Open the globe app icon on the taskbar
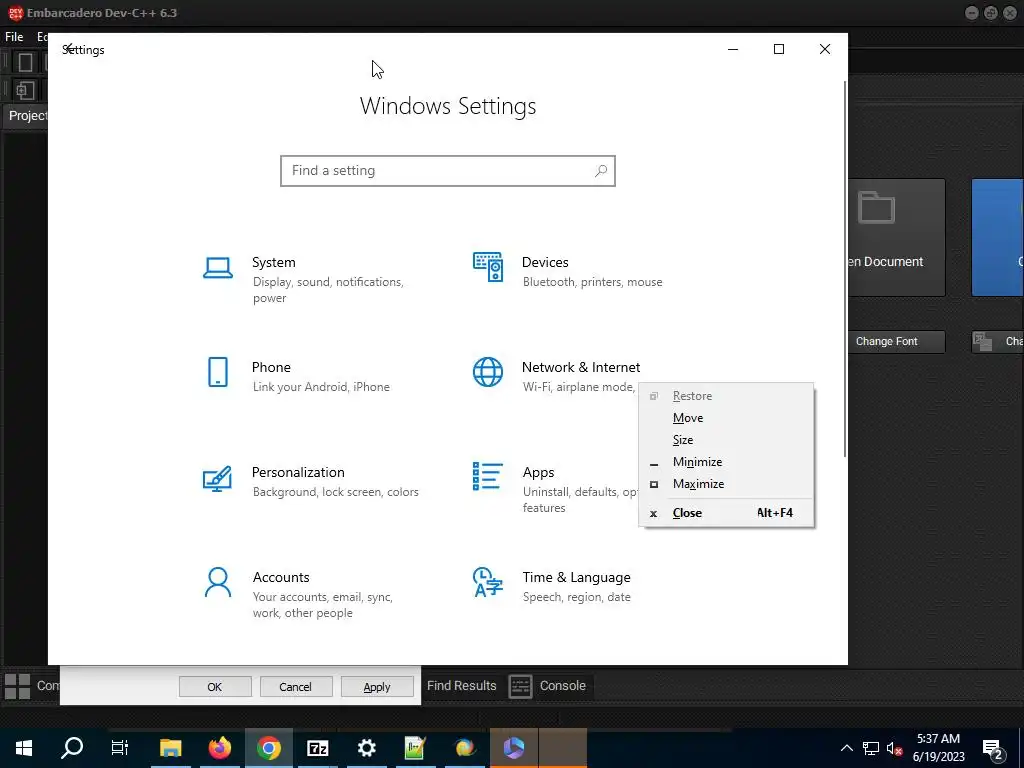 coord(464,748)
